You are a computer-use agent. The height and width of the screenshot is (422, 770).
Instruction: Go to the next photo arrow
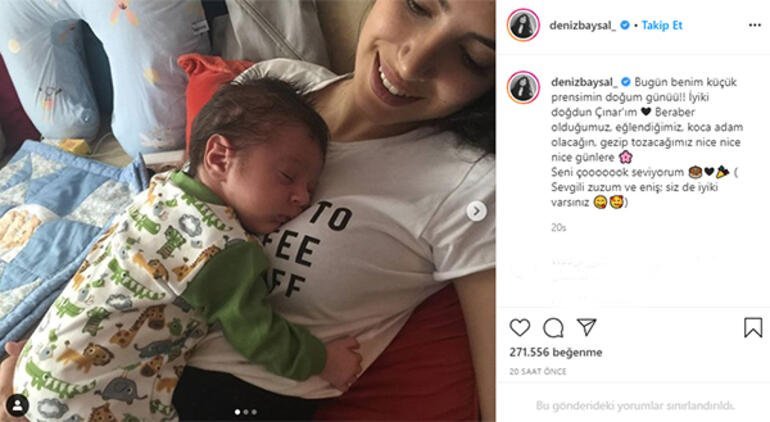coord(476,211)
